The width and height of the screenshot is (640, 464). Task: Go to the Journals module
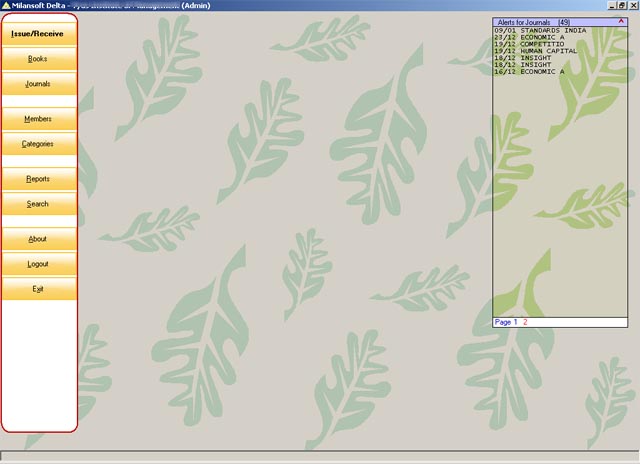[39, 84]
